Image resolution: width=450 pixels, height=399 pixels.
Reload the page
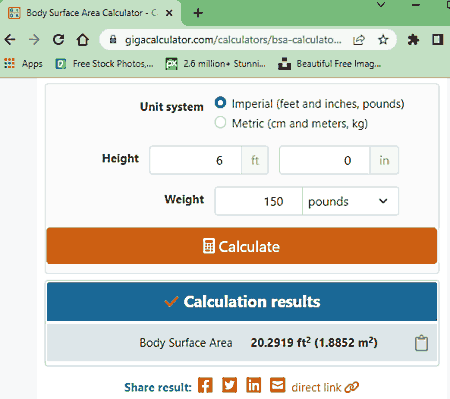pos(58,40)
